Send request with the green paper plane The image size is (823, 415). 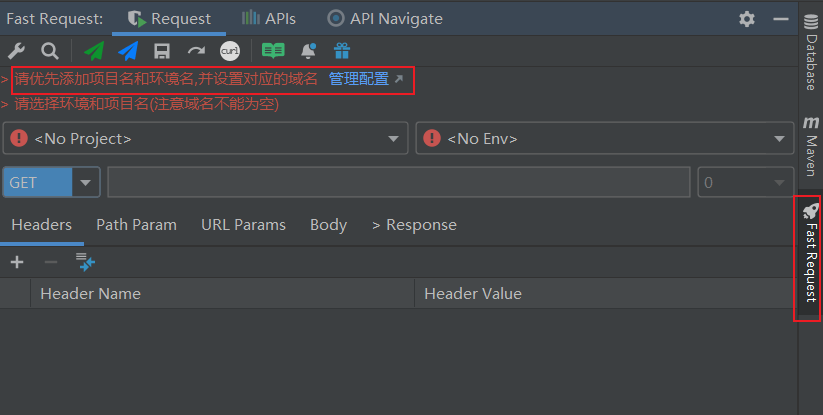pos(94,51)
